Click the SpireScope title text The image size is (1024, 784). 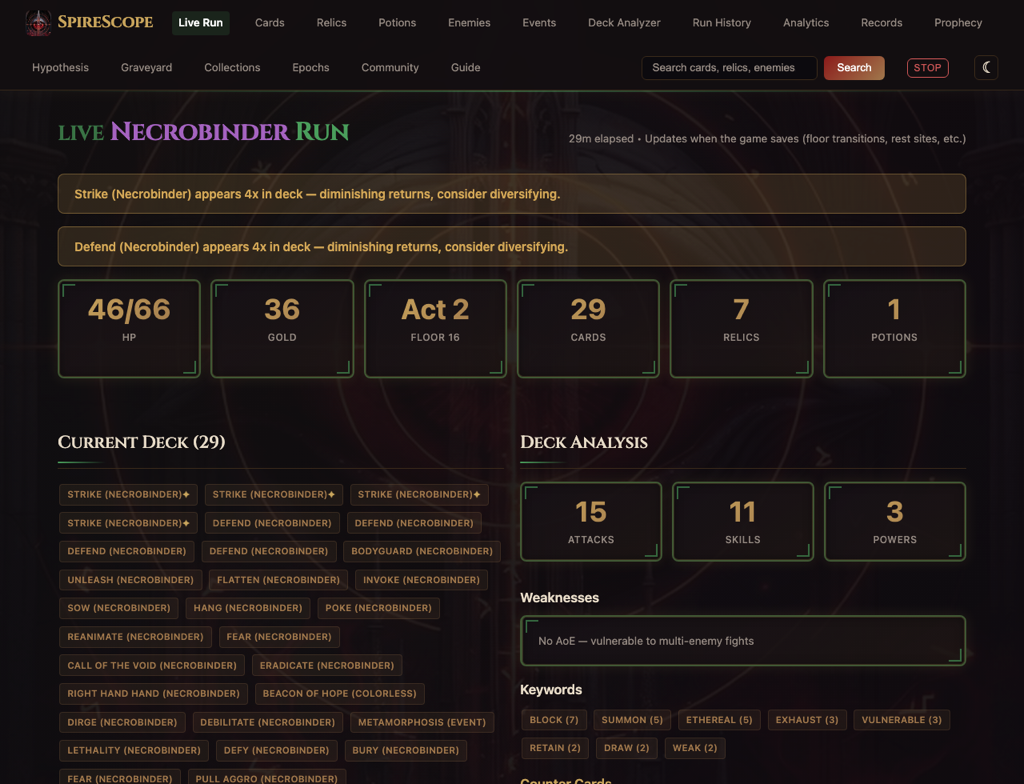[x=105, y=22]
